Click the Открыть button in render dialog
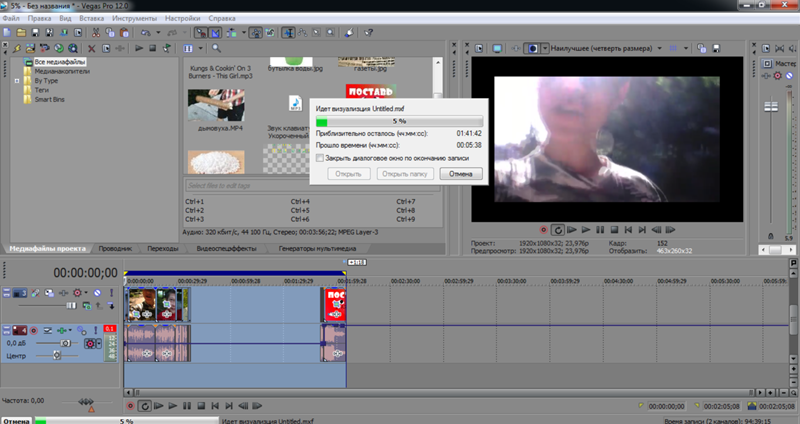The width and height of the screenshot is (800, 424). click(x=348, y=174)
